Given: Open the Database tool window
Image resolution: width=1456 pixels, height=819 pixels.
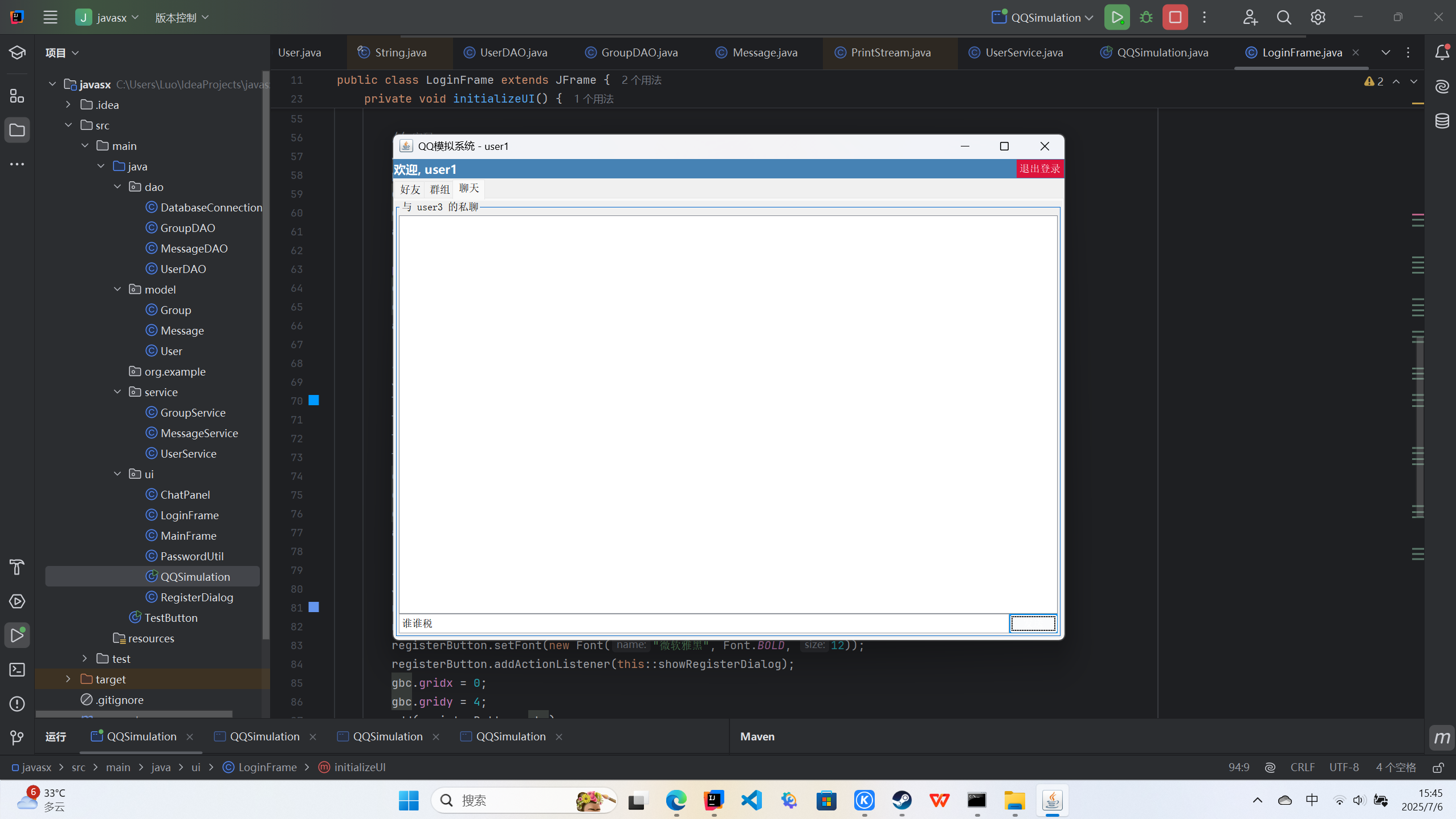Looking at the screenshot, I should click(1442, 121).
